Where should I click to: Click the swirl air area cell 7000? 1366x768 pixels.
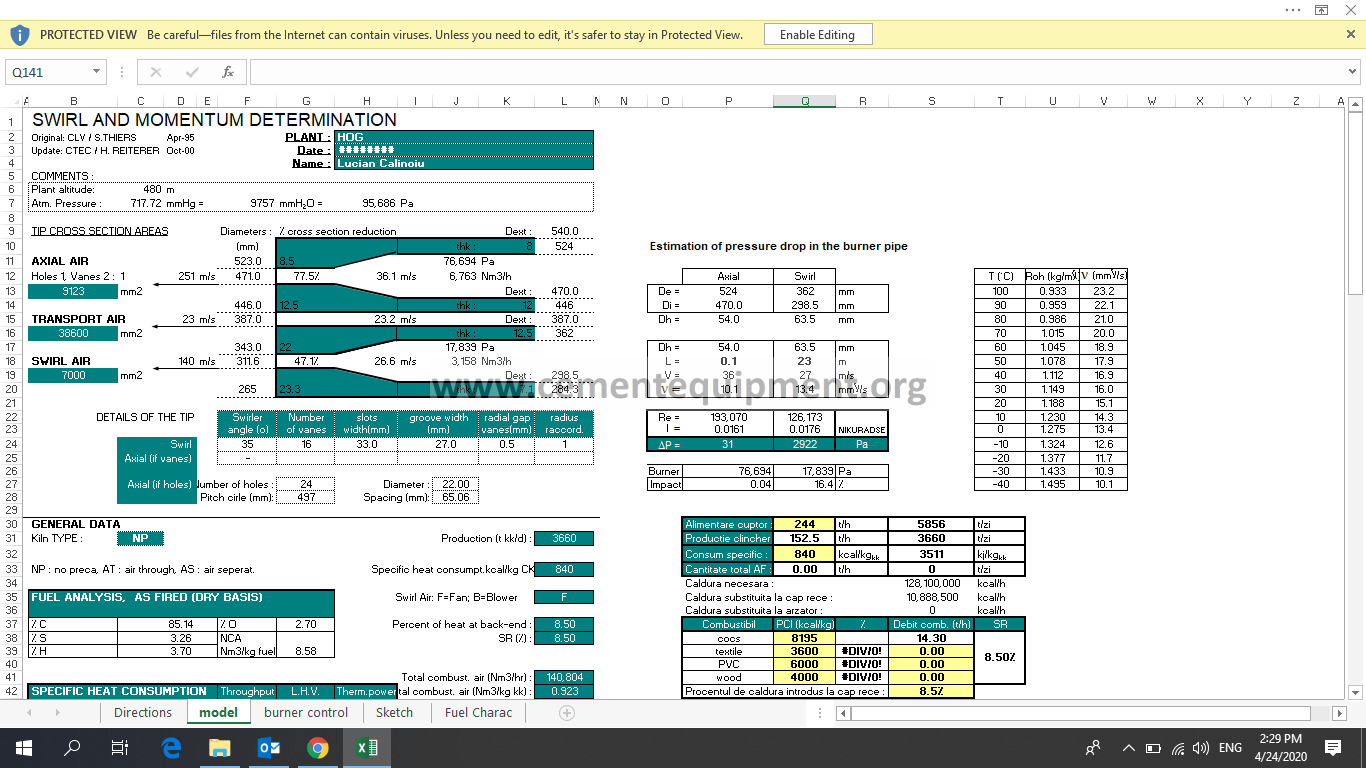(73, 375)
